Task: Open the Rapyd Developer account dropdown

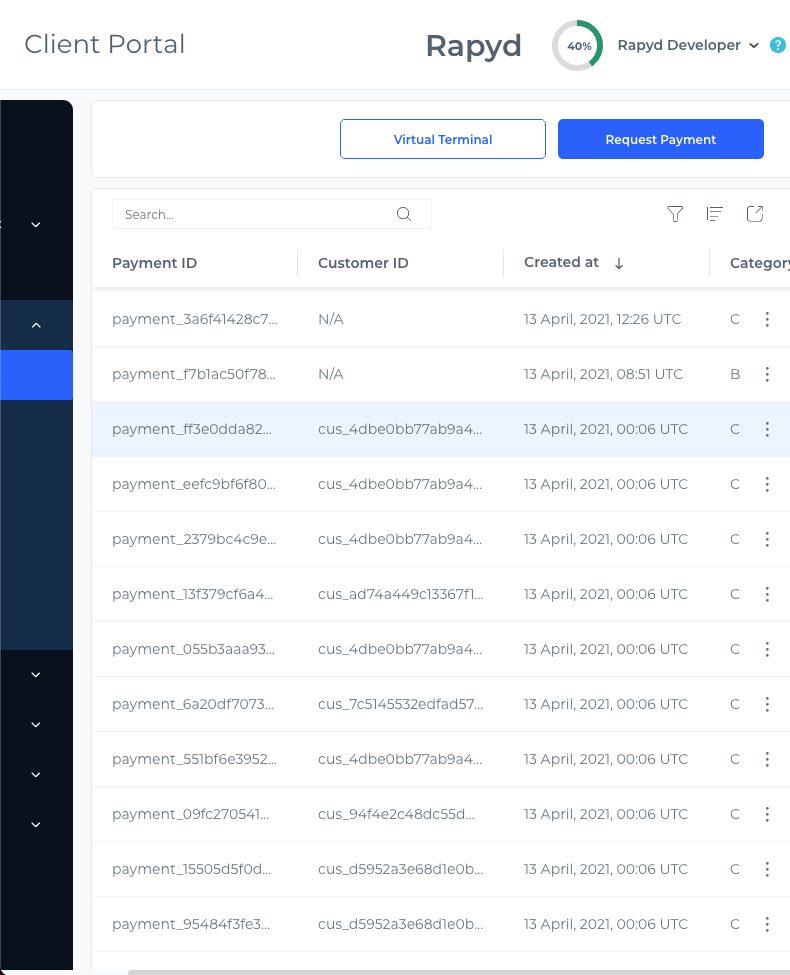Action: [688, 45]
